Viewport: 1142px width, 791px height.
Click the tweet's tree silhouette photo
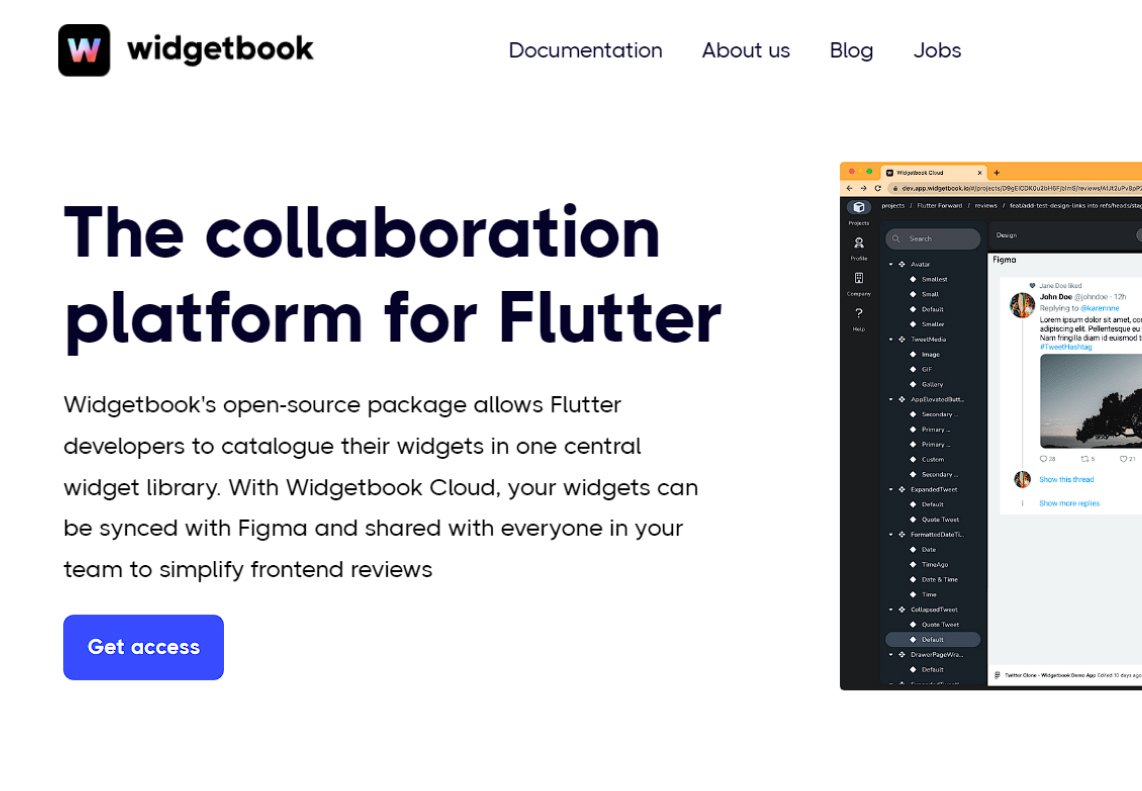(1091, 401)
